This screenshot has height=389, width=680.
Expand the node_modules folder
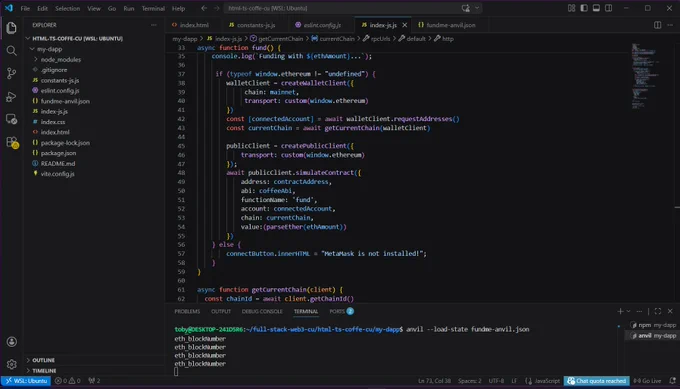36,59
